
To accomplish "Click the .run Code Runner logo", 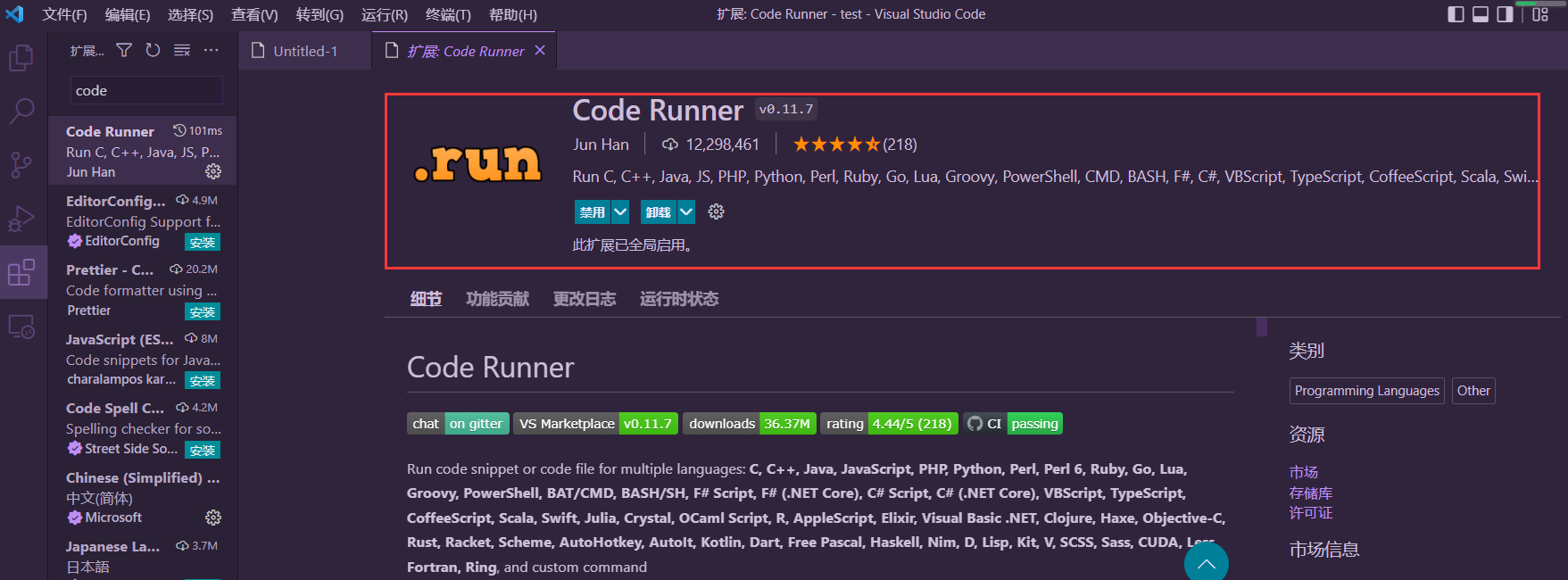I will pos(477,163).
